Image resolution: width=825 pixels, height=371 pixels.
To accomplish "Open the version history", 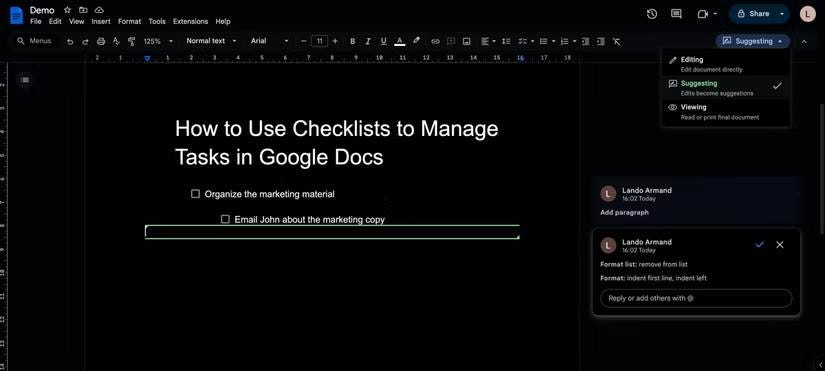I will point(652,14).
